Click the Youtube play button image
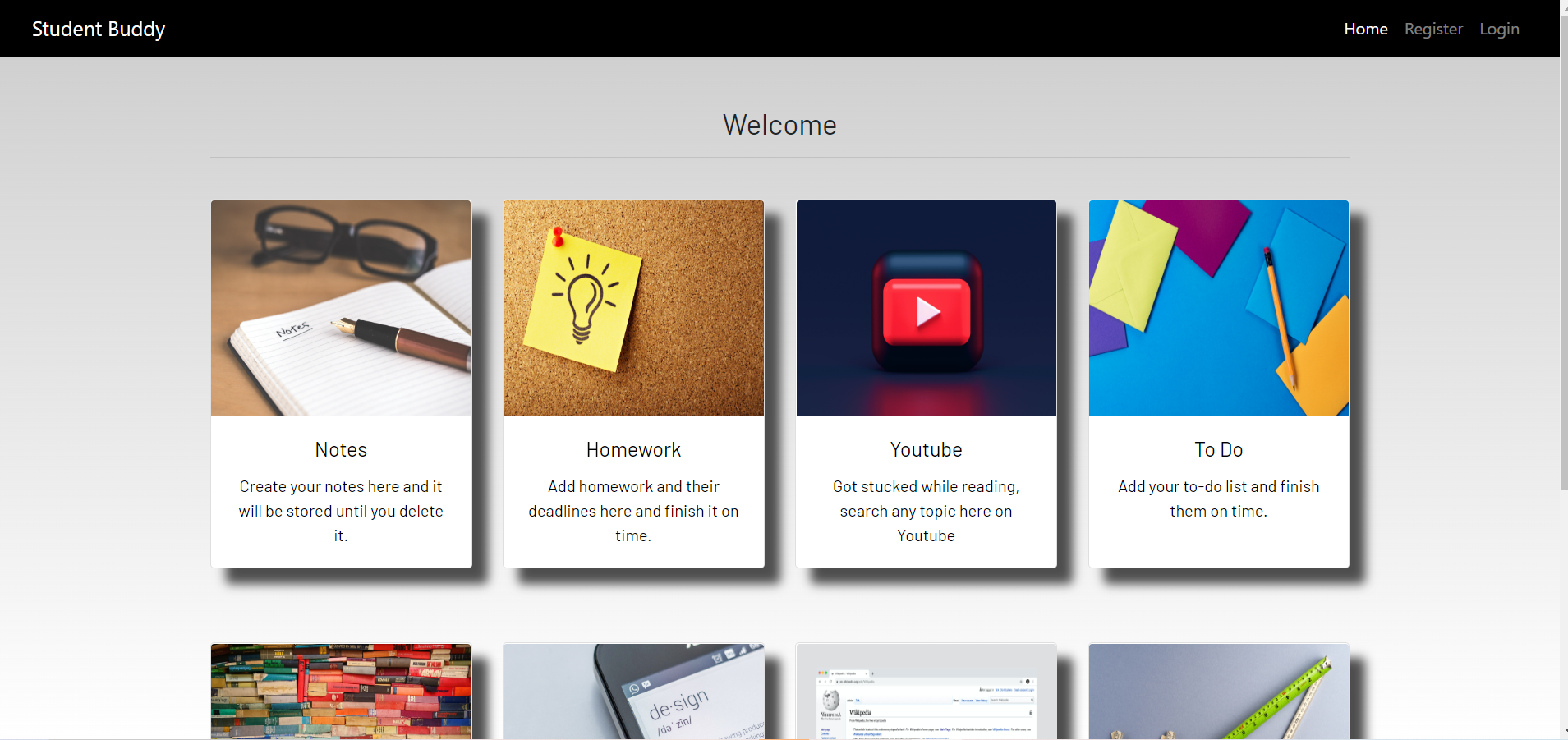This screenshot has height=740, width=1568. (927, 308)
